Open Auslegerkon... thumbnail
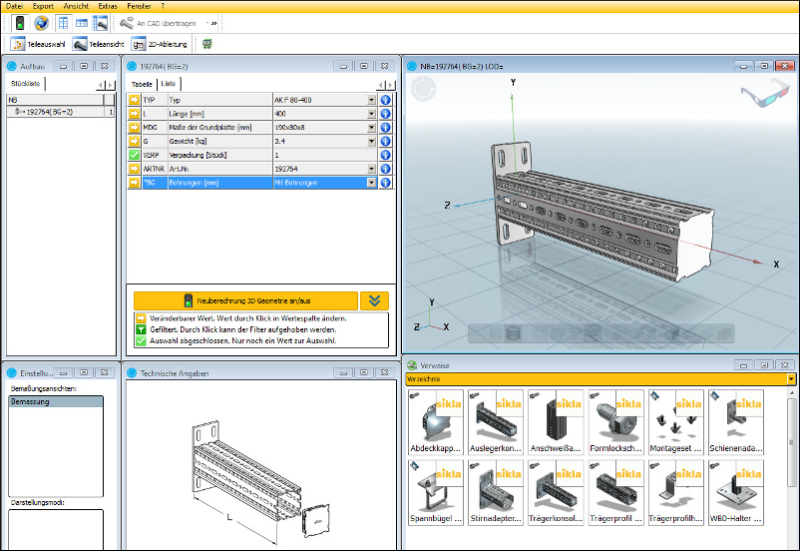800x551 pixels. 495,422
